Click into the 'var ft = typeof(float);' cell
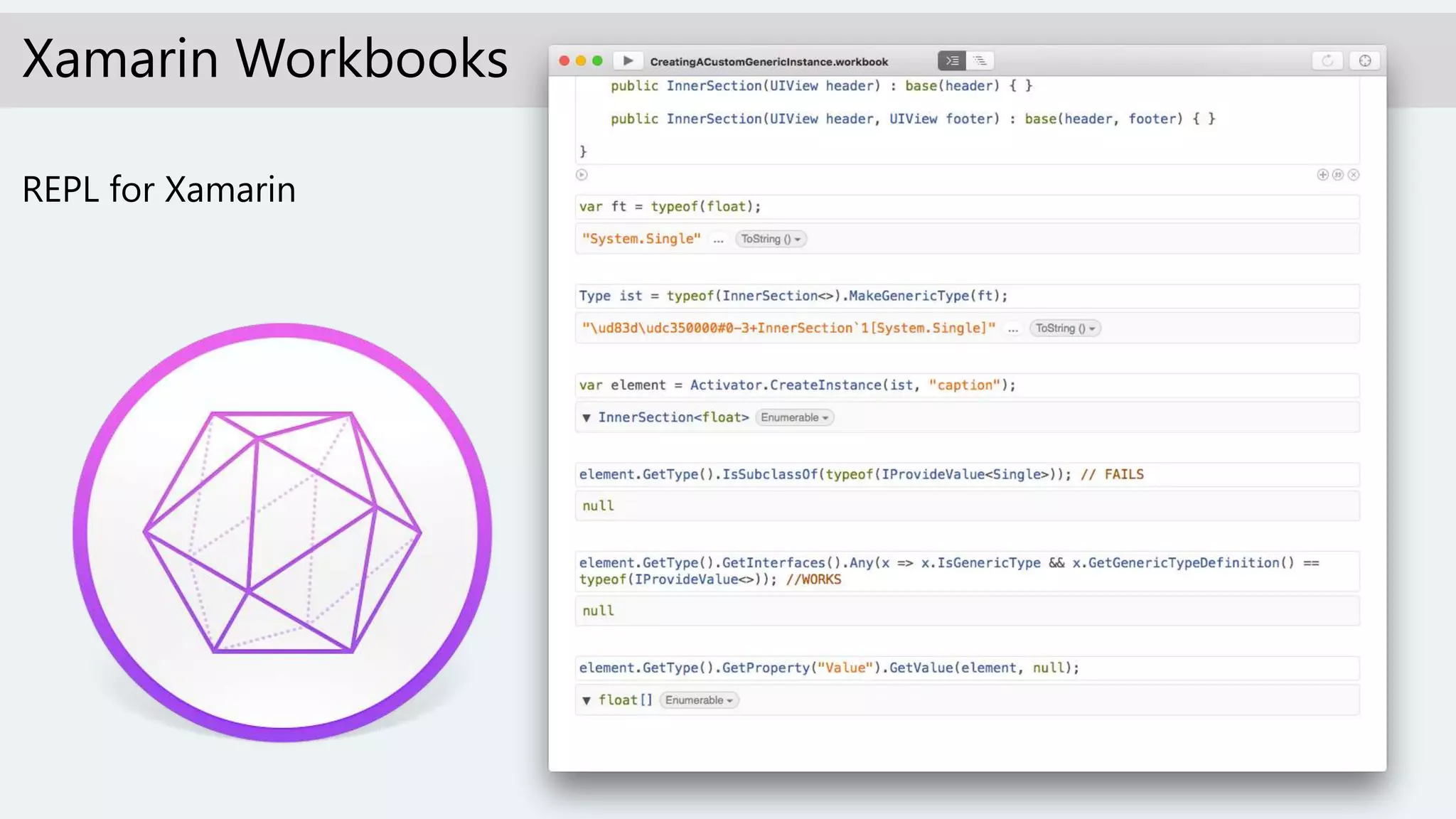The width and height of the screenshot is (1456, 819). (968, 207)
